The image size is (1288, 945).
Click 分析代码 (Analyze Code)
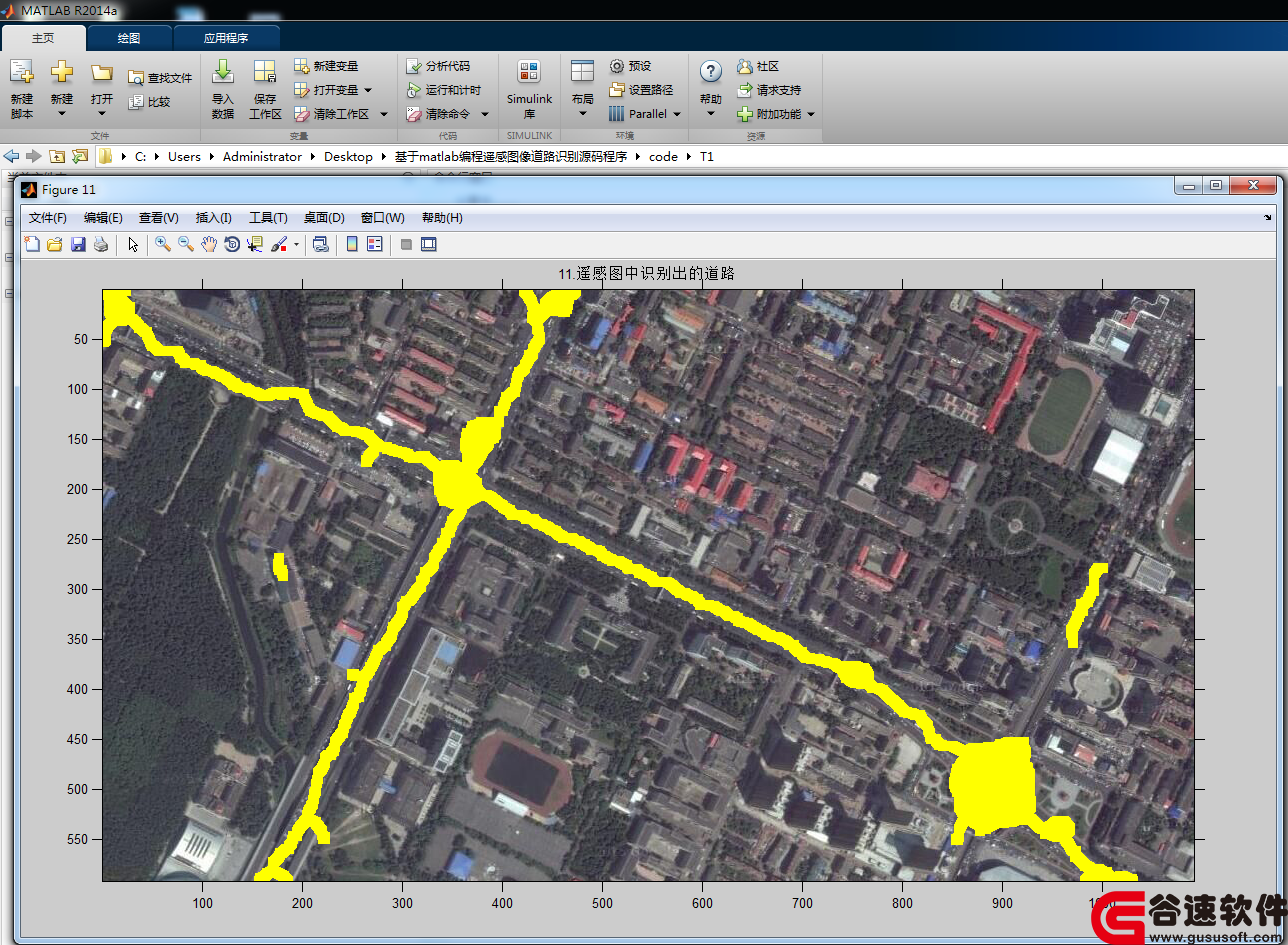438,66
